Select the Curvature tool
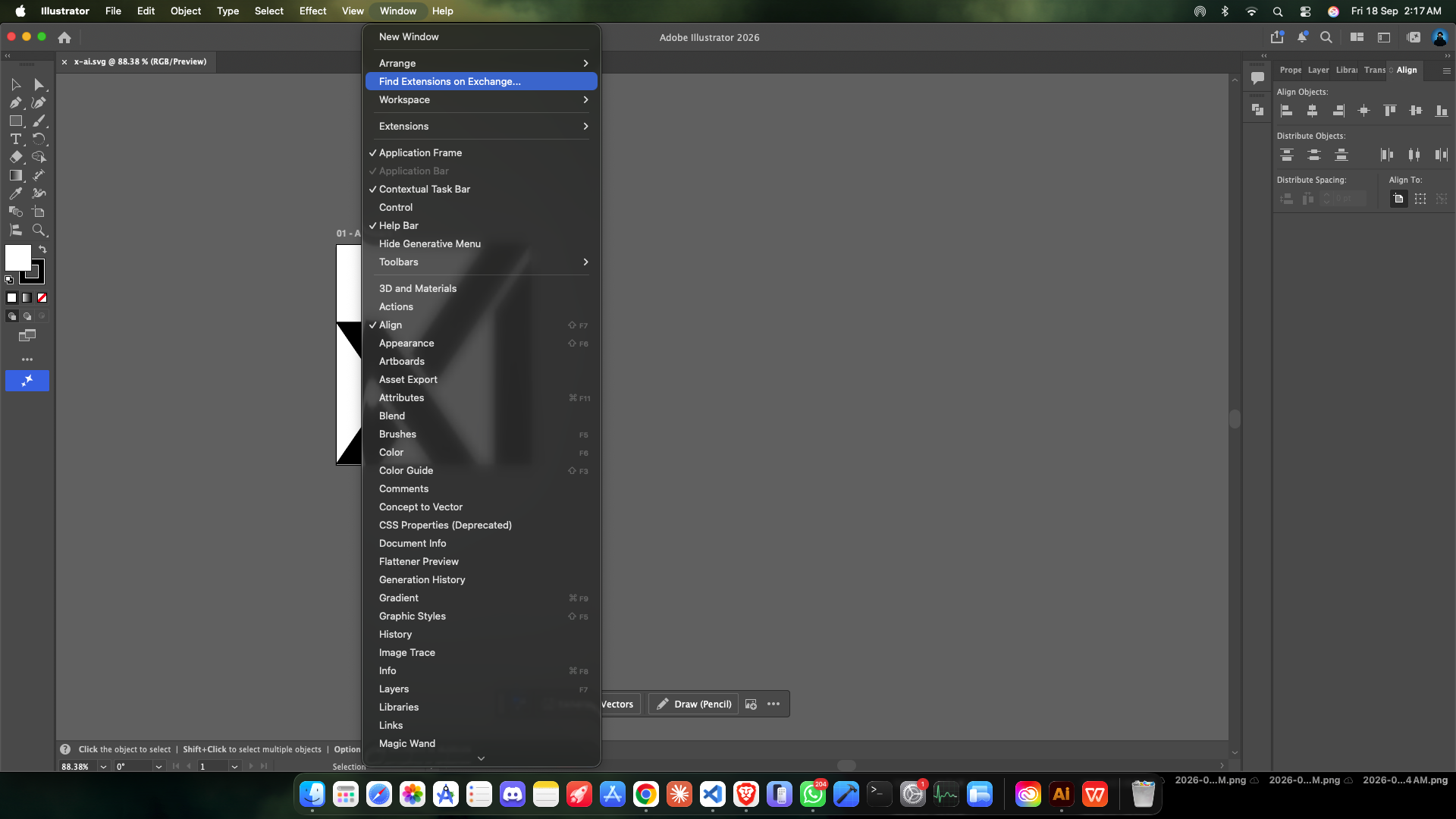Screen dimensions: 1456x819 pyautogui.click(x=39, y=103)
